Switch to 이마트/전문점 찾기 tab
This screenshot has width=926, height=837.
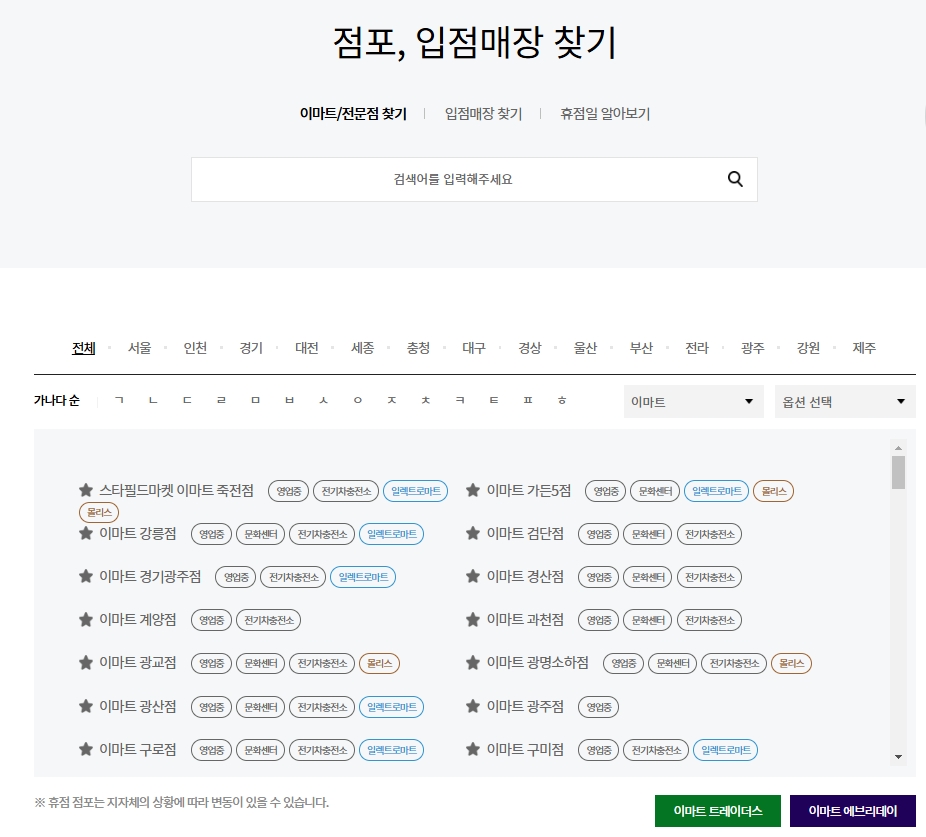353,113
